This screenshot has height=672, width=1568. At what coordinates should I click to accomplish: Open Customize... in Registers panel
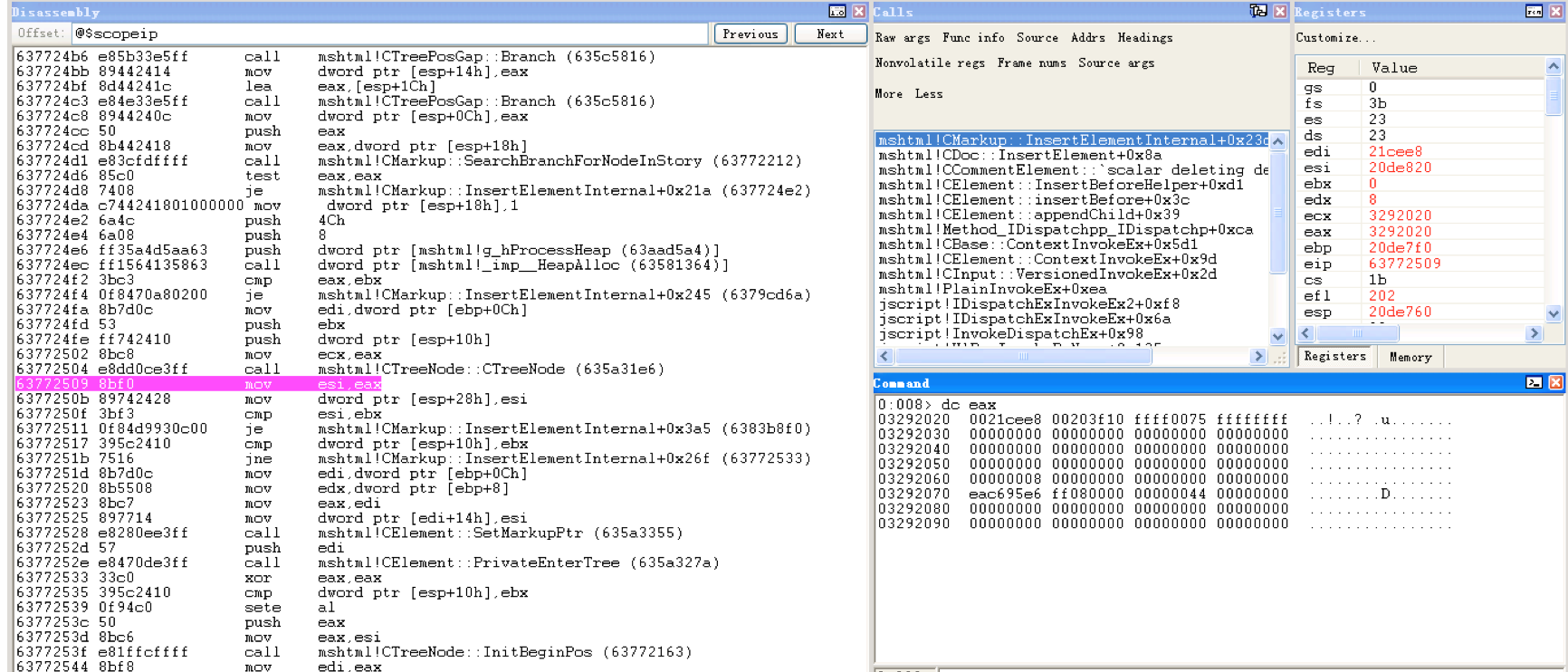coord(1335,38)
